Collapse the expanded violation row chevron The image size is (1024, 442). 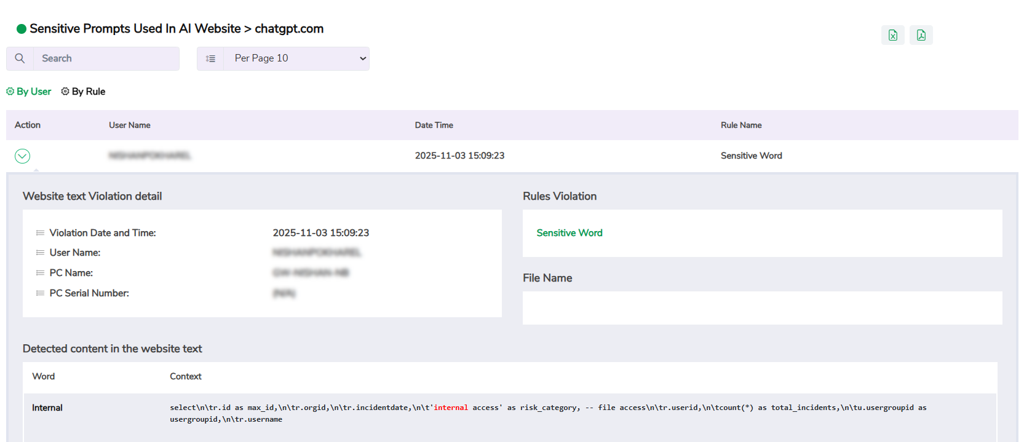coord(23,156)
